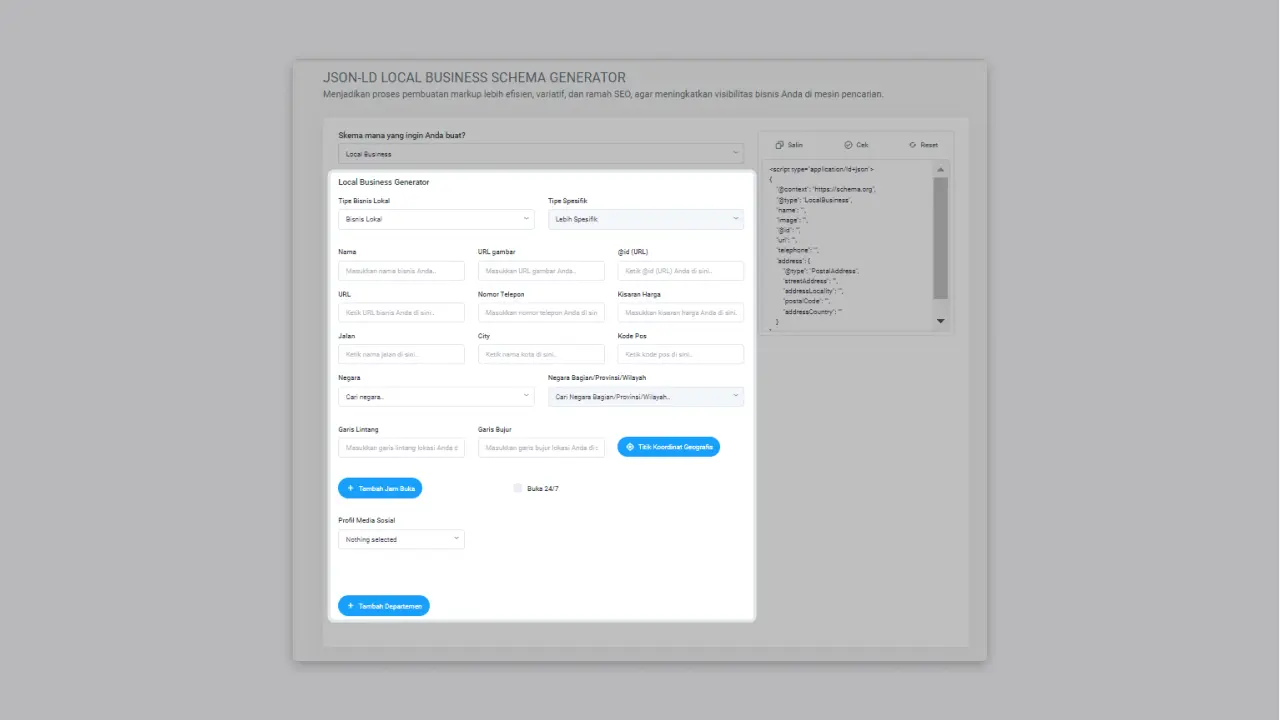1280x720 pixels.
Task: Open the Local Business schema dropdown
Action: pos(540,153)
